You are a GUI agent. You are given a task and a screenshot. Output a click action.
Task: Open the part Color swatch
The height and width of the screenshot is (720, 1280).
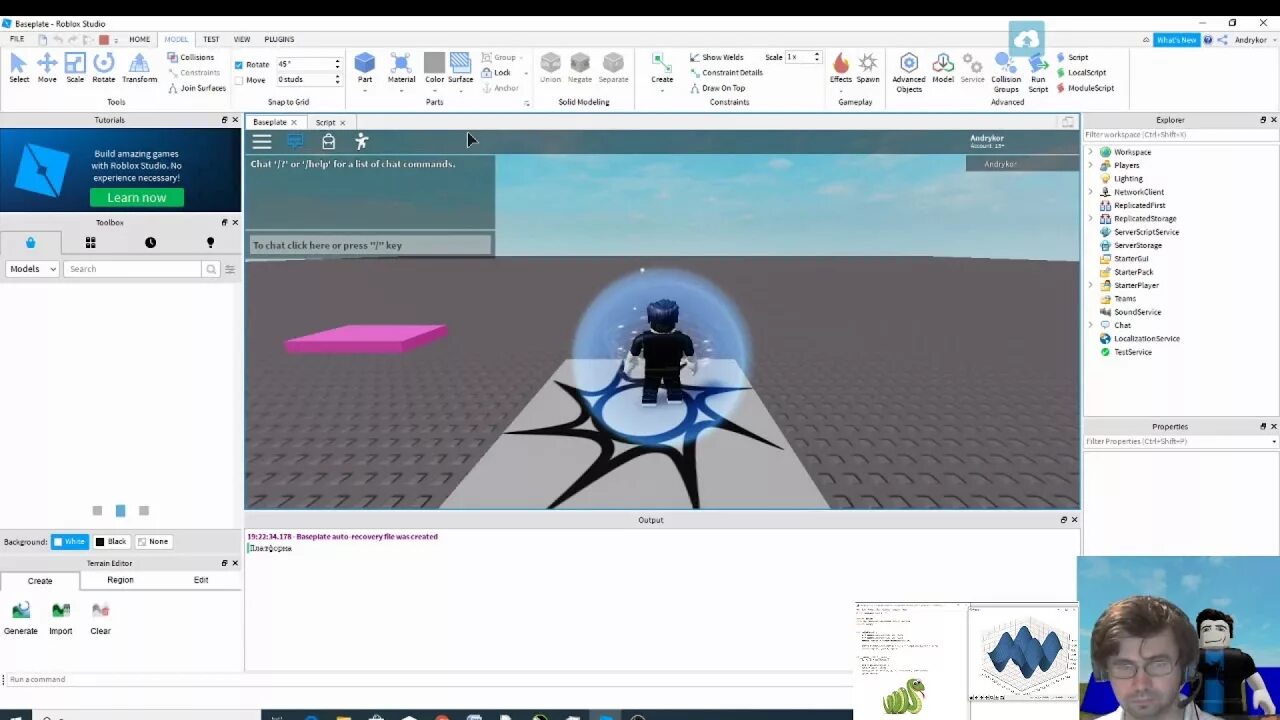434,66
